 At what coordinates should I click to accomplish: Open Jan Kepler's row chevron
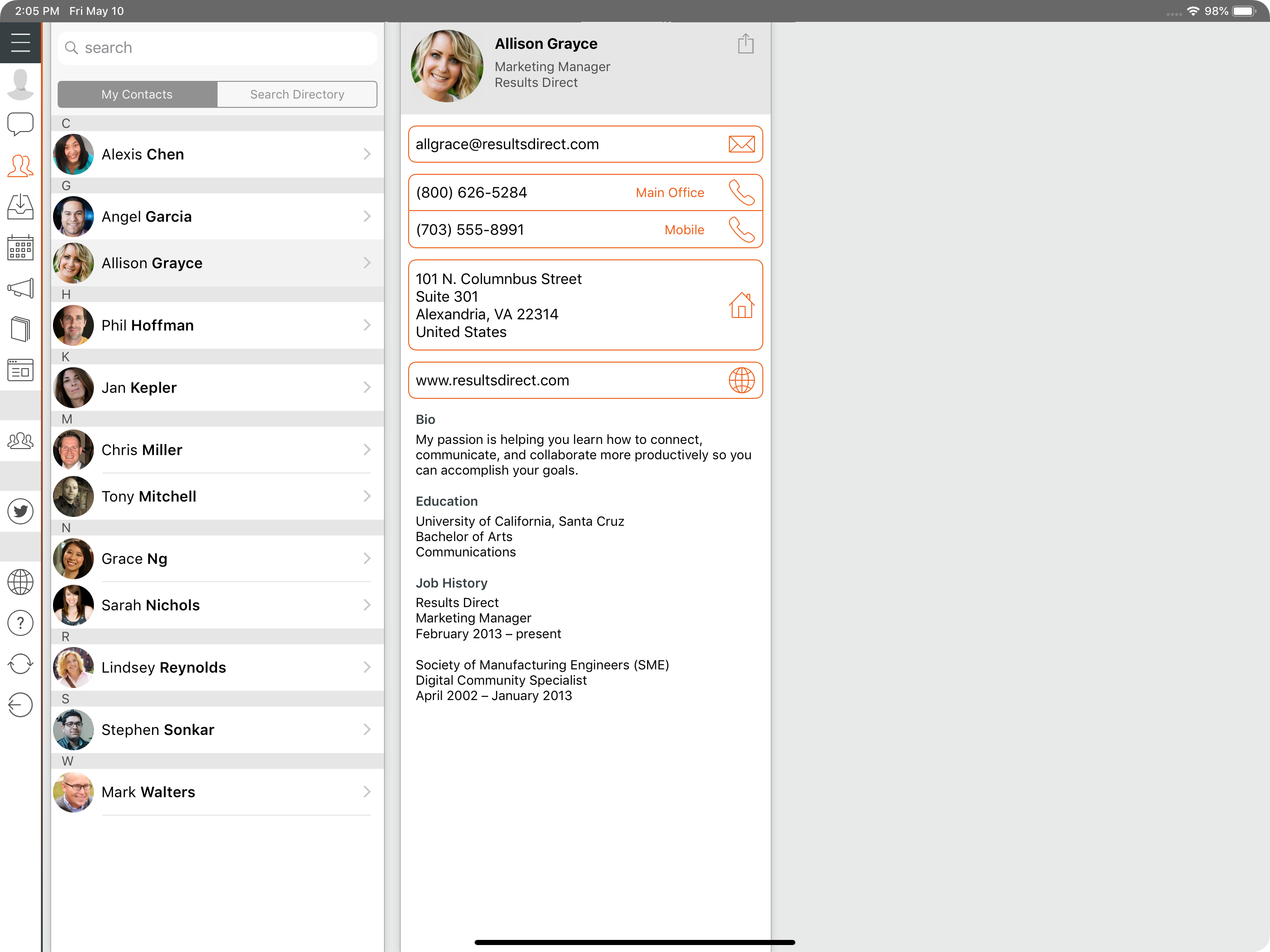click(367, 388)
